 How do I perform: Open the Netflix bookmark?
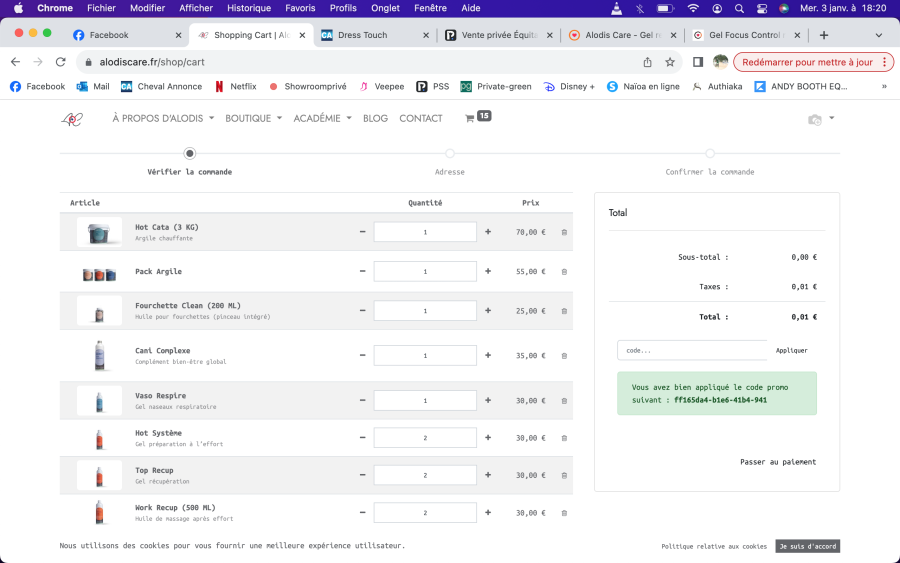click(235, 87)
